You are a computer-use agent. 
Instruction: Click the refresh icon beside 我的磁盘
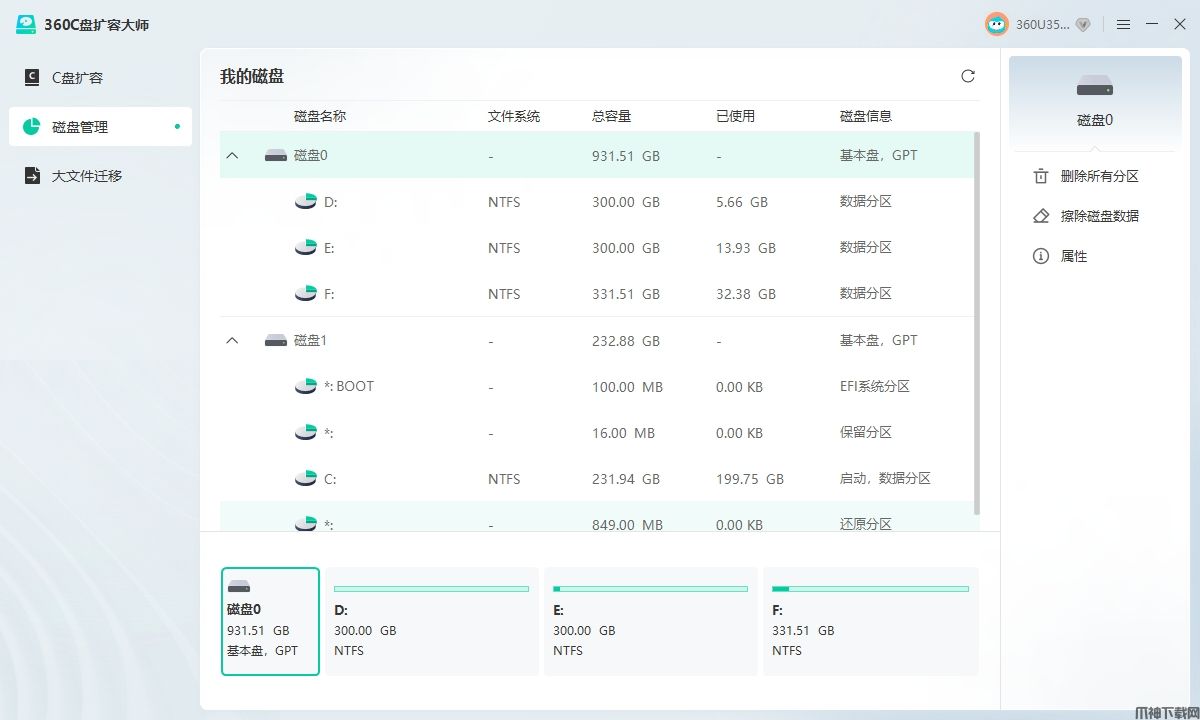click(967, 76)
